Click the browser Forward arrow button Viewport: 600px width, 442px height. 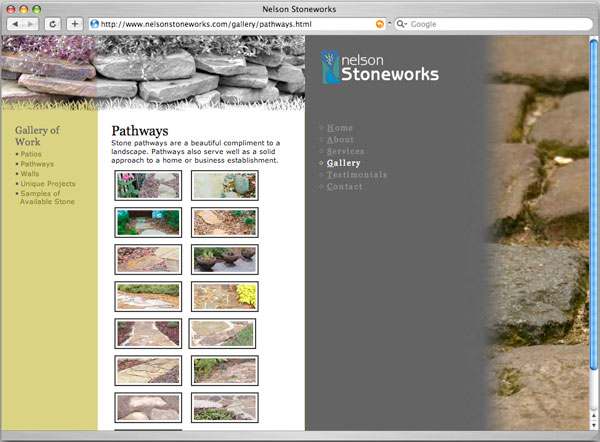31,23
